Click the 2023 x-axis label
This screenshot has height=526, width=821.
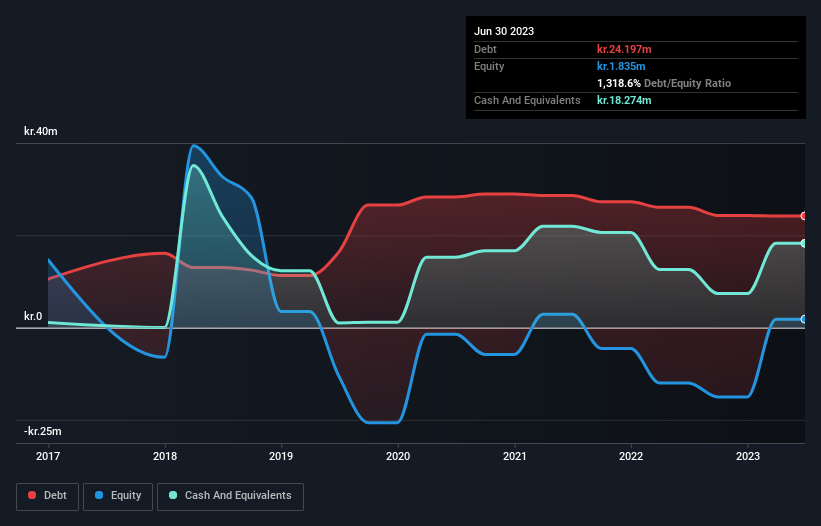(x=748, y=456)
